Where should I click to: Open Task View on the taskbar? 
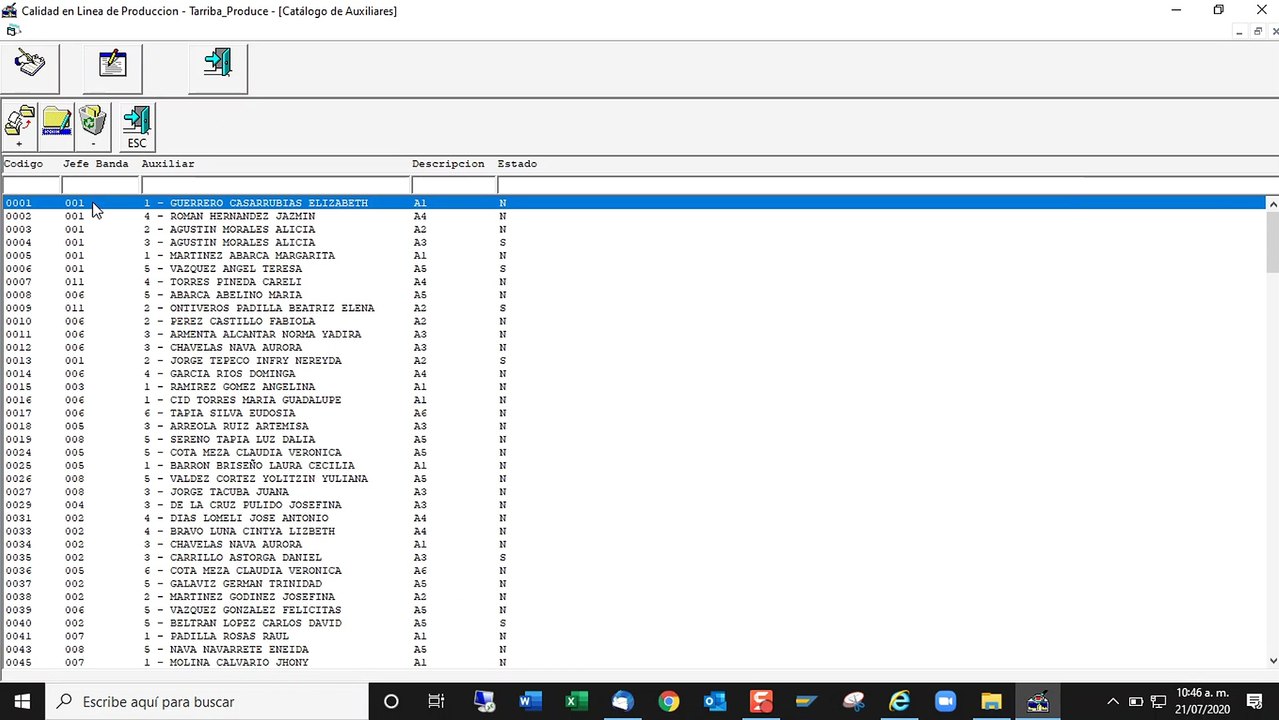click(x=437, y=701)
